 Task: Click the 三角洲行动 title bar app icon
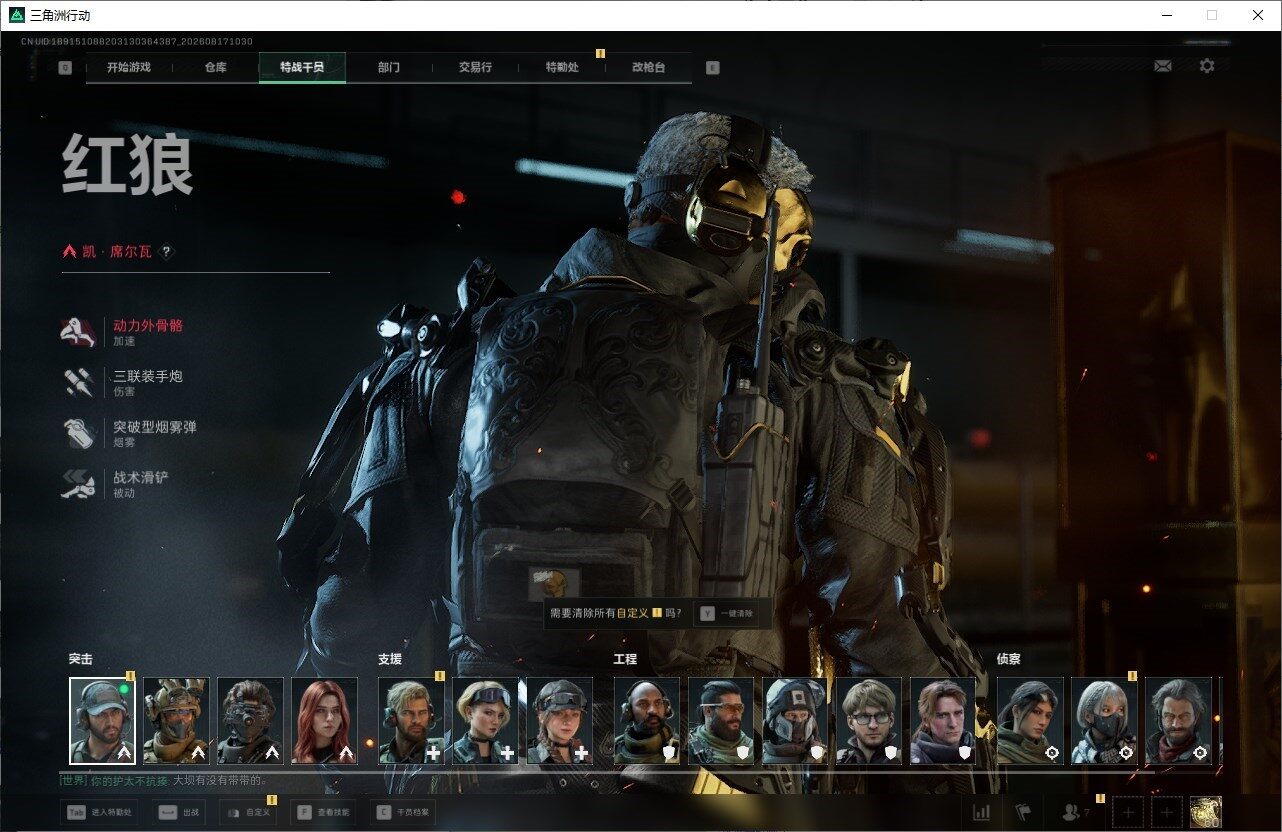[x=16, y=15]
